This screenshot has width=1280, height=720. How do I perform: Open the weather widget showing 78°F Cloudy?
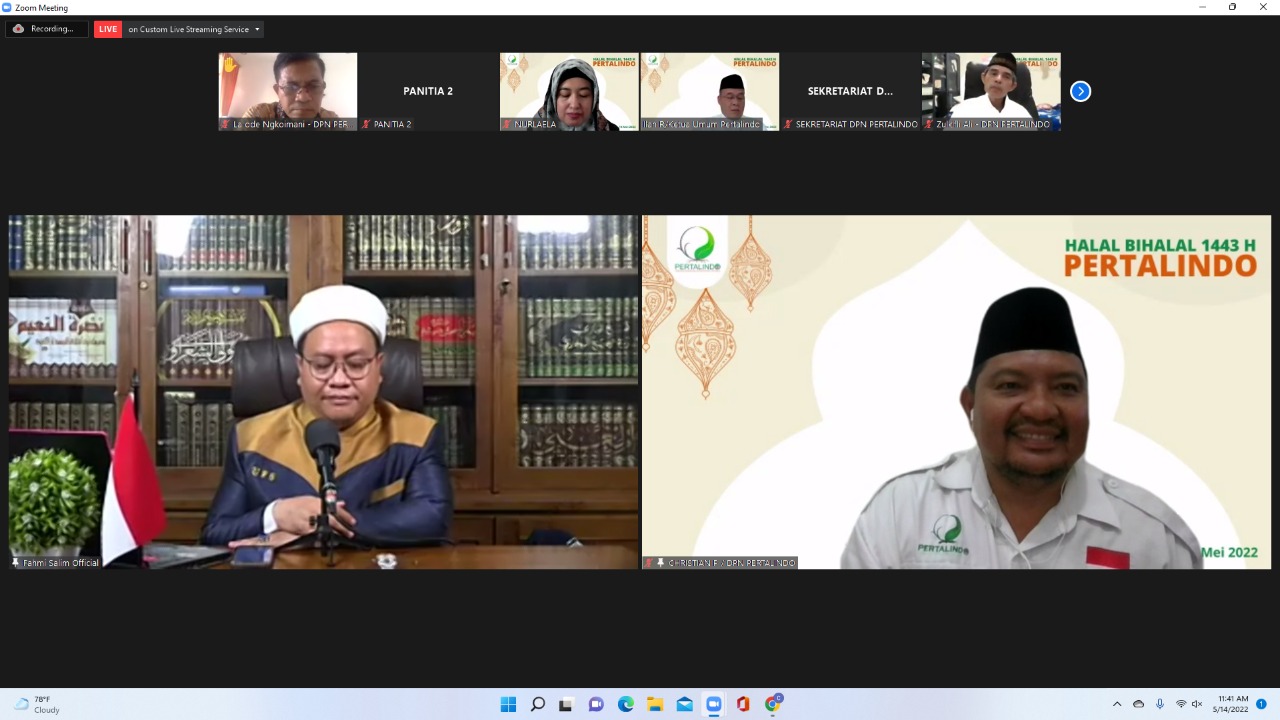coord(38,704)
